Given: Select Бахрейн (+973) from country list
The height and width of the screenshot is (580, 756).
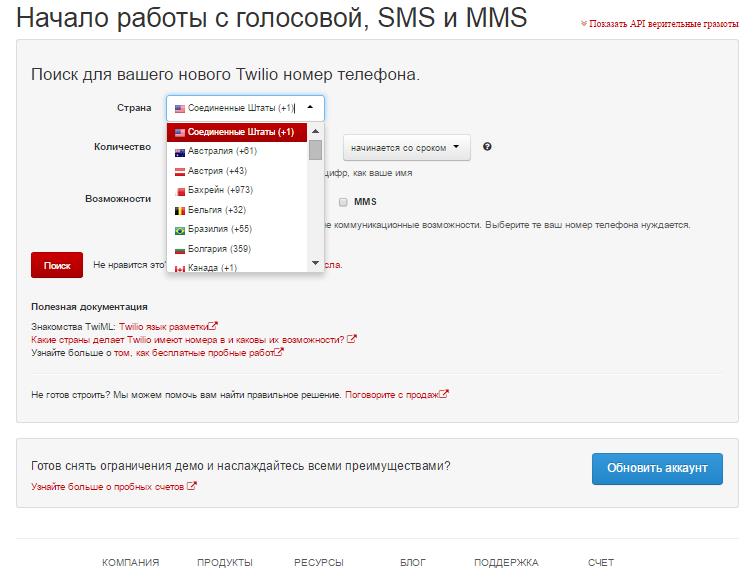Looking at the screenshot, I should coord(220,190).
